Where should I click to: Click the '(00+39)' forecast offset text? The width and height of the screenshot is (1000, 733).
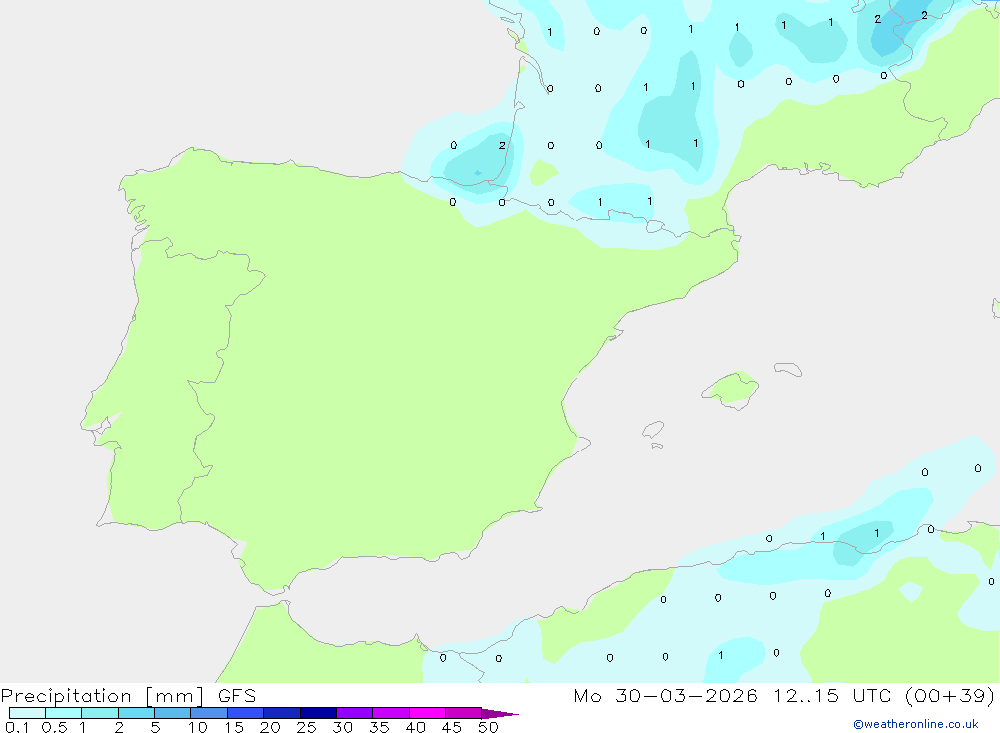click(x=950, y=696)
